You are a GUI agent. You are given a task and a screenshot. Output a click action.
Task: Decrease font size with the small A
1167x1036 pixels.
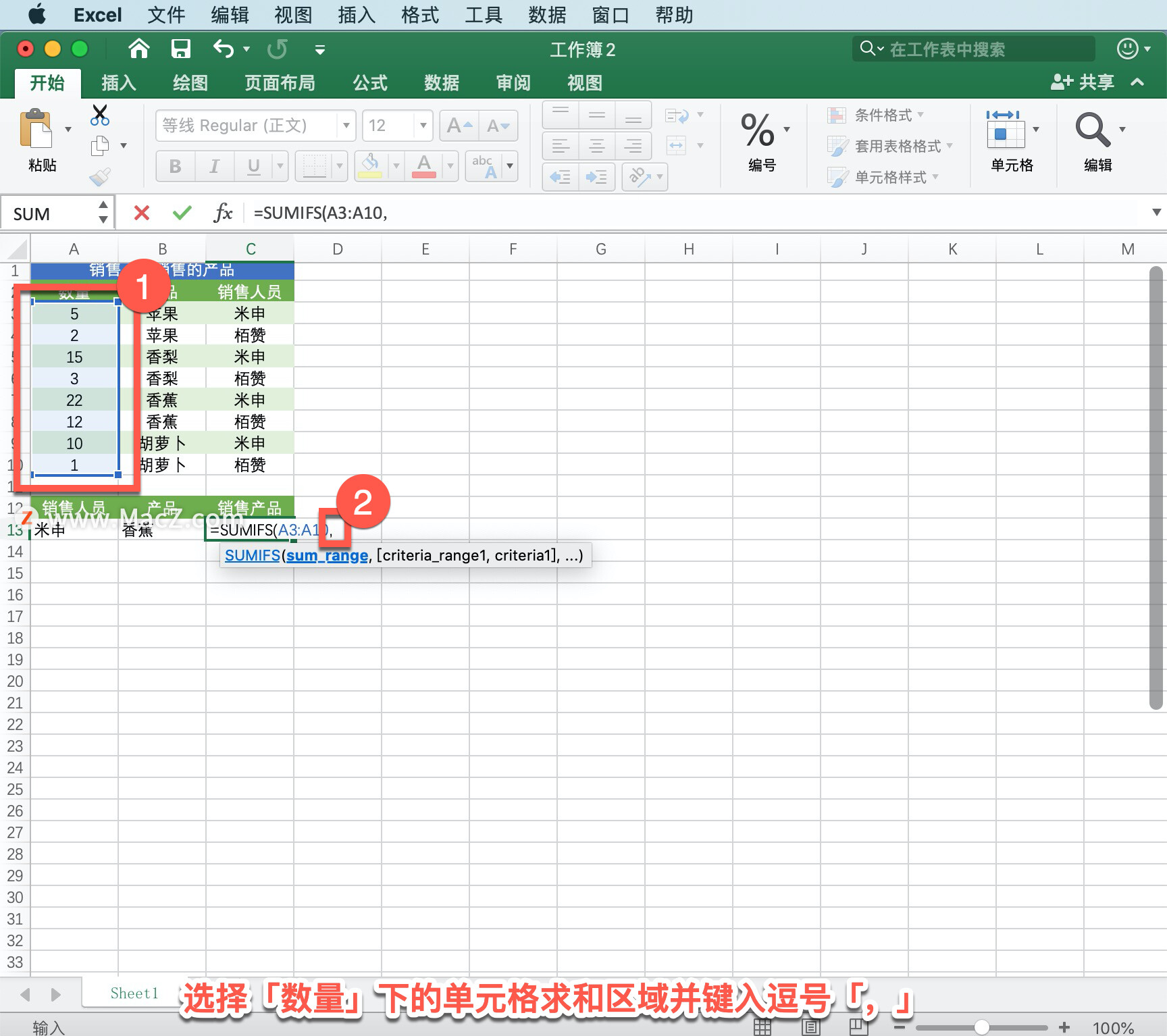pyautogui.click(x=498, y=126)
